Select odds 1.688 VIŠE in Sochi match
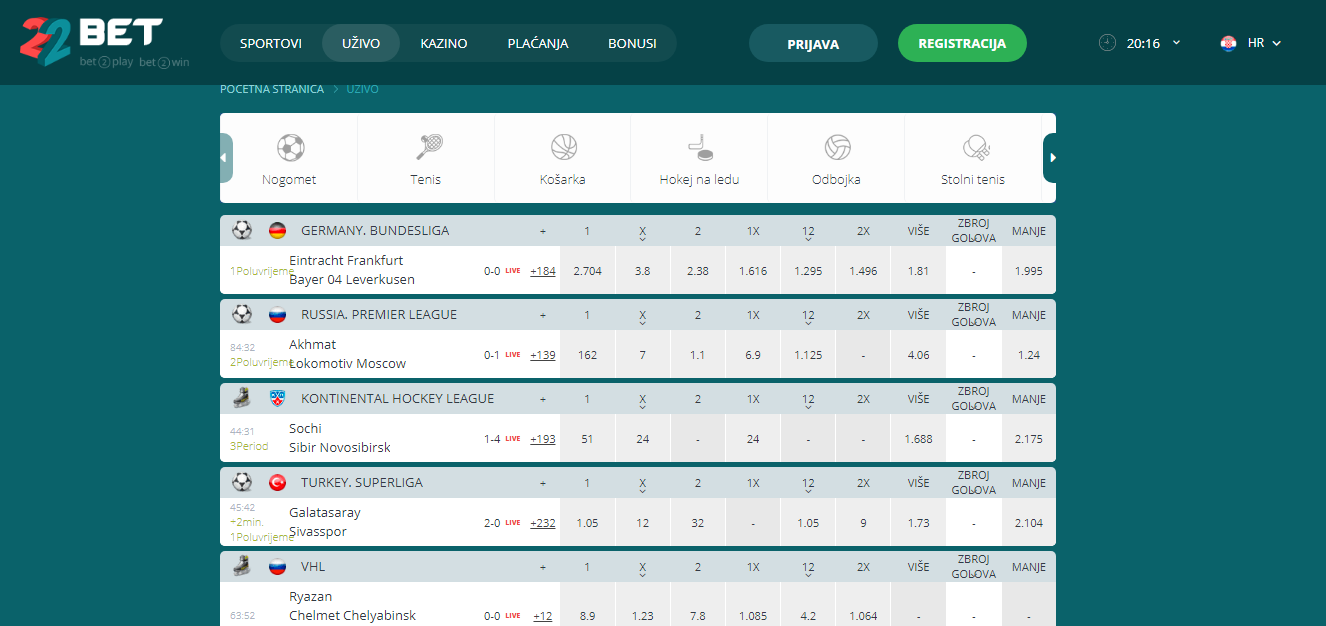This screenshot has width=1326, height=626. tap(918, 439)
